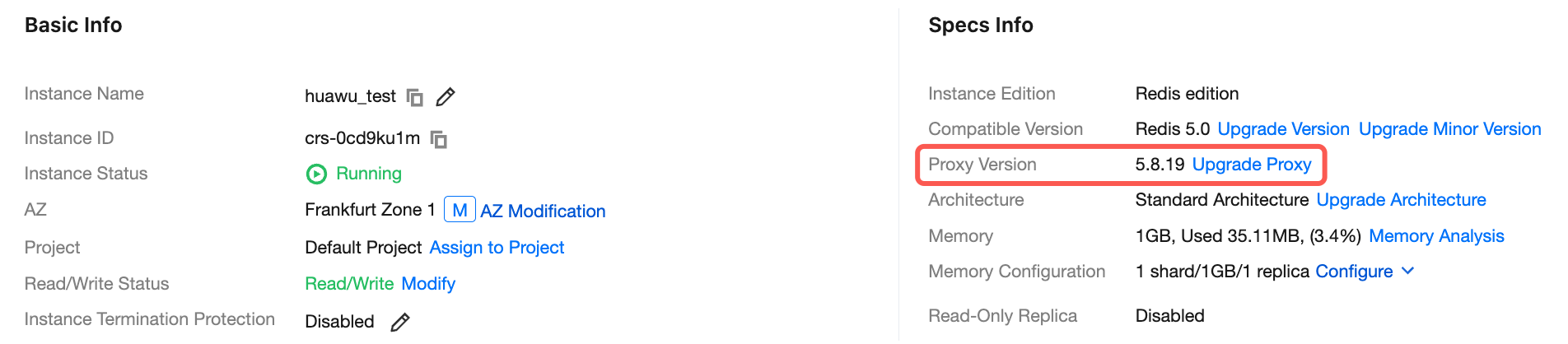
Task: Click the proxy version number 5.8.19
Action: click(x=1160, y=165)
